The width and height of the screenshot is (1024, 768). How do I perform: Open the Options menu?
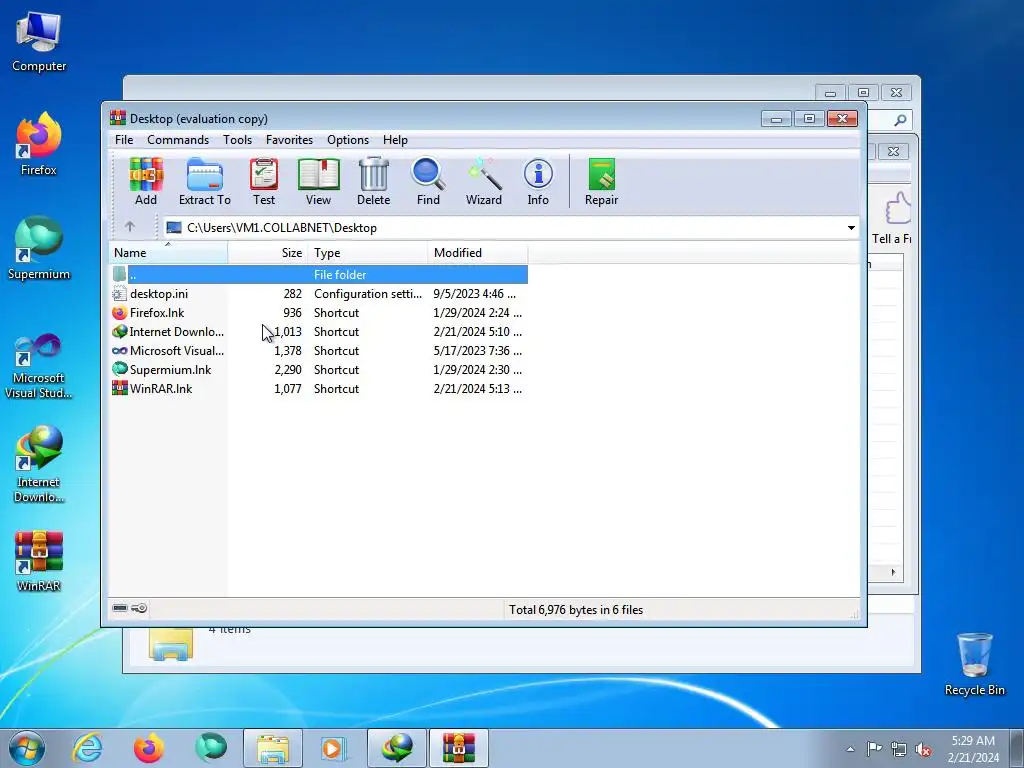tap(348, 140)
